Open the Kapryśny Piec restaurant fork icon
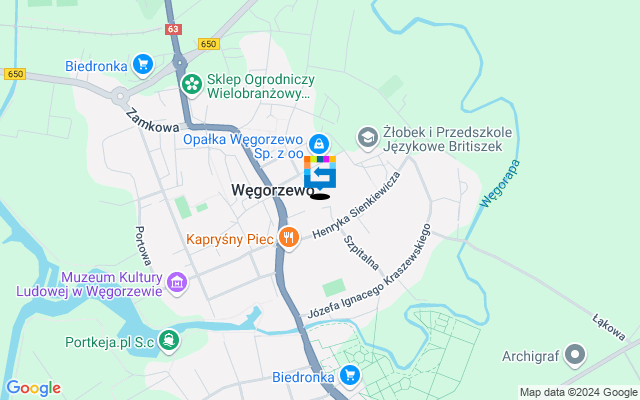640x400 pixels. click(289, 238)
